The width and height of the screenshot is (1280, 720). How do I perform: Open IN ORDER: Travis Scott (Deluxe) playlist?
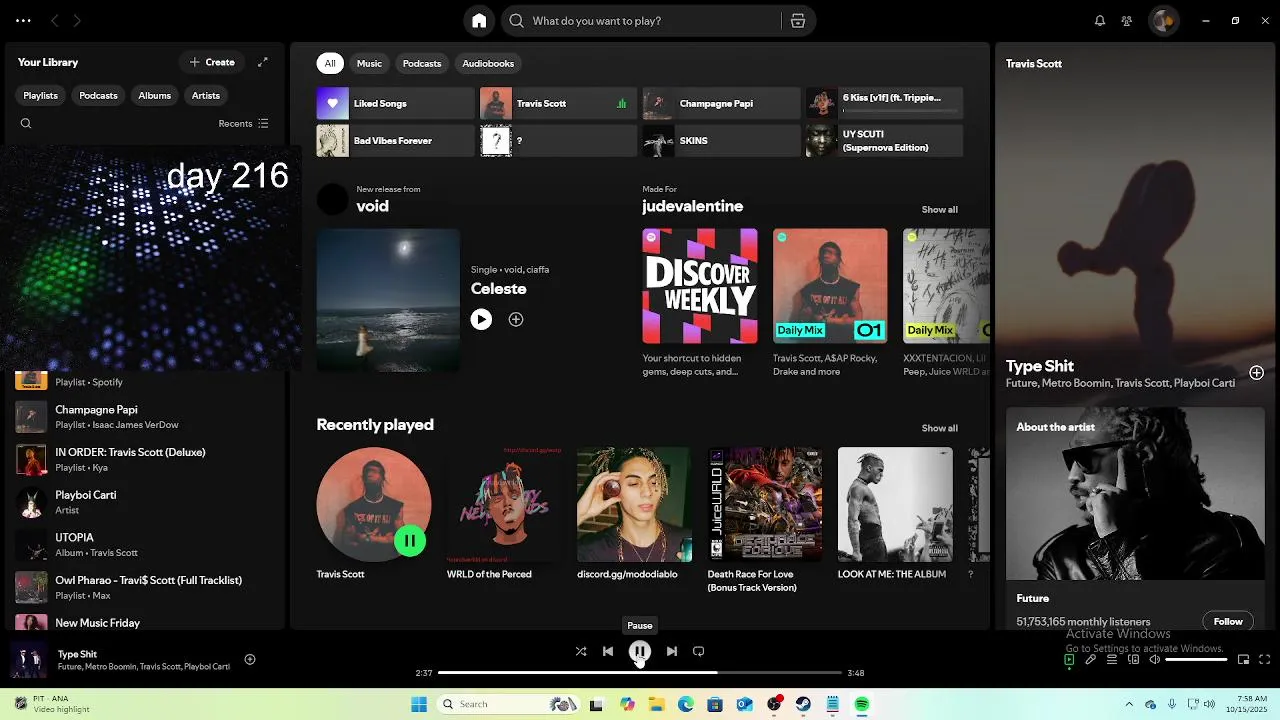point(147,459)
